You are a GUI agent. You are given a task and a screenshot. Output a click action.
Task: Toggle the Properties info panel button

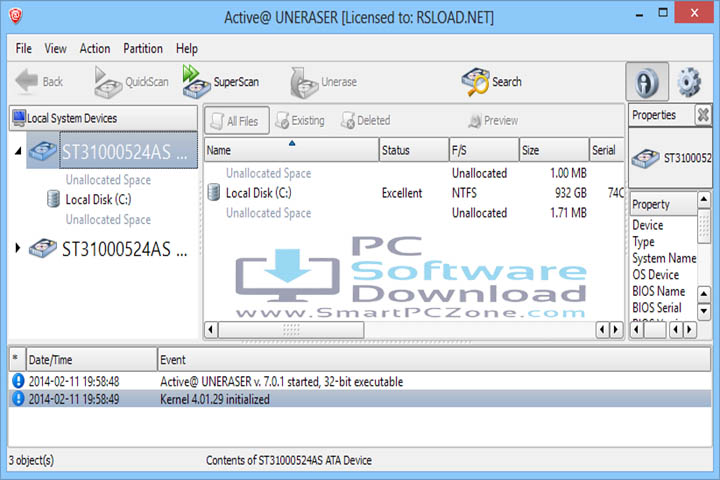(647, 82)
